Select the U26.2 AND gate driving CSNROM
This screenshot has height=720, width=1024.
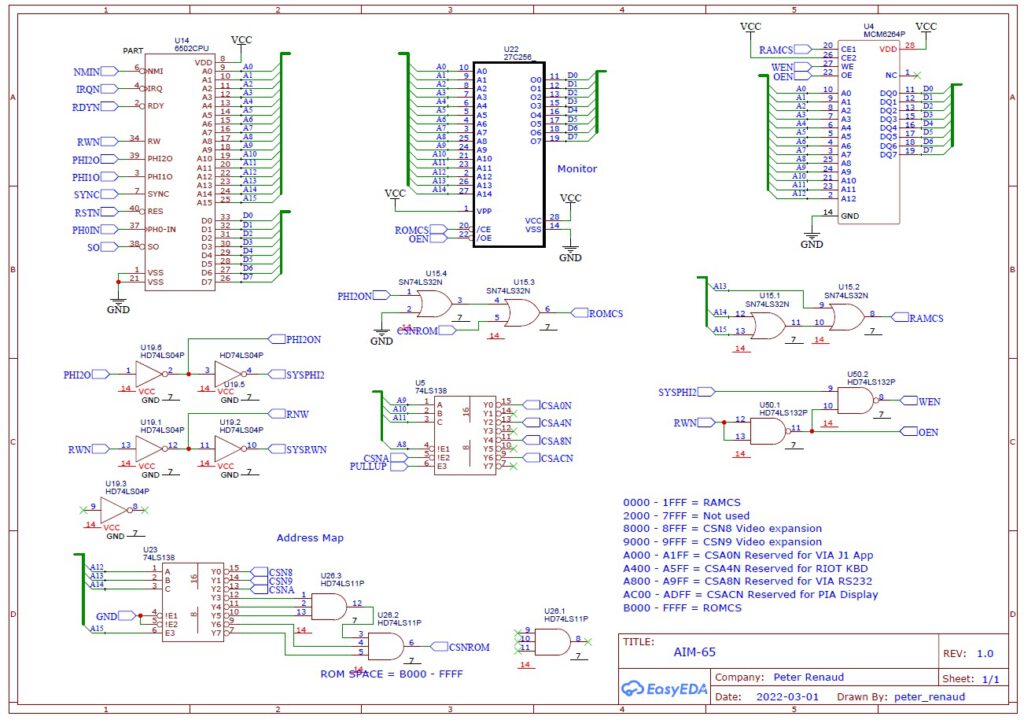tap(384, 647)
